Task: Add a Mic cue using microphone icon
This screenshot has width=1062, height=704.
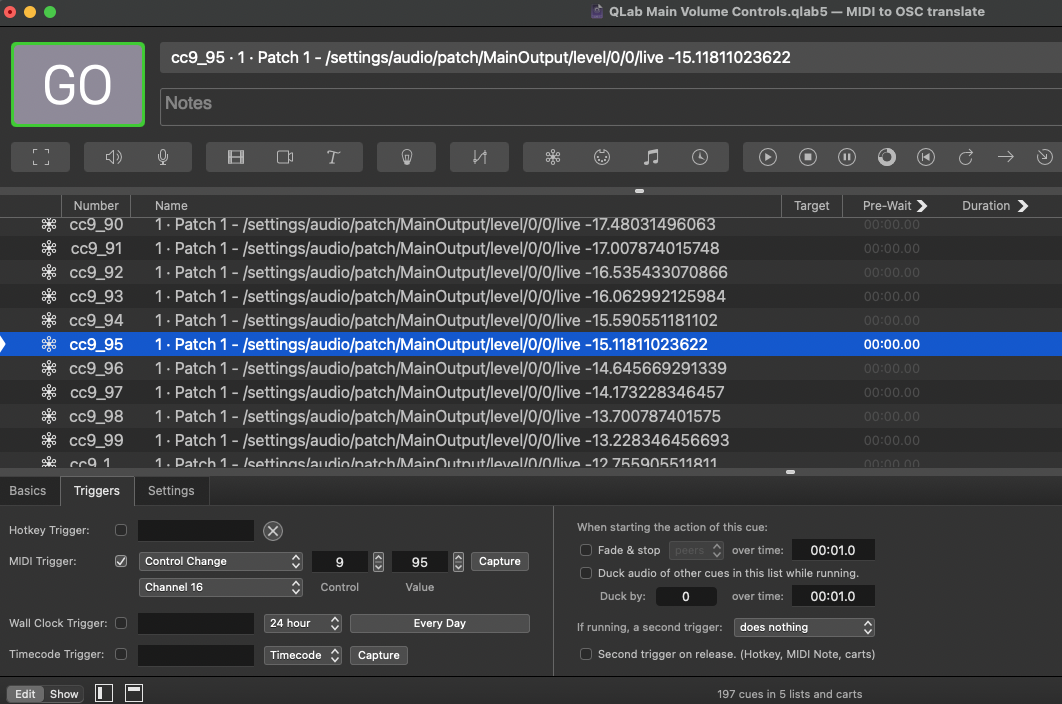Action: pos(163,157)
